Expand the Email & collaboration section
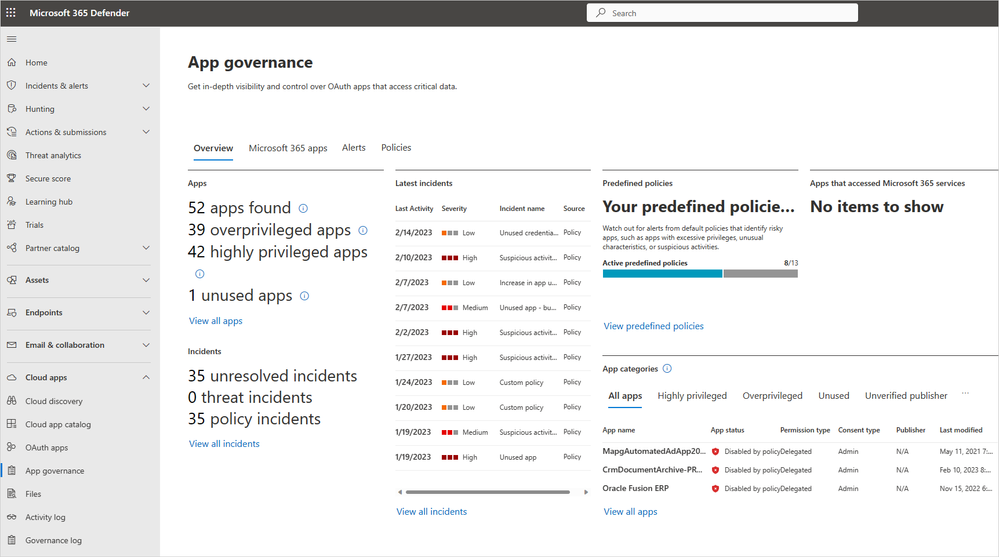The height and width of the screenshot is (557, 999). pos(146,345)
